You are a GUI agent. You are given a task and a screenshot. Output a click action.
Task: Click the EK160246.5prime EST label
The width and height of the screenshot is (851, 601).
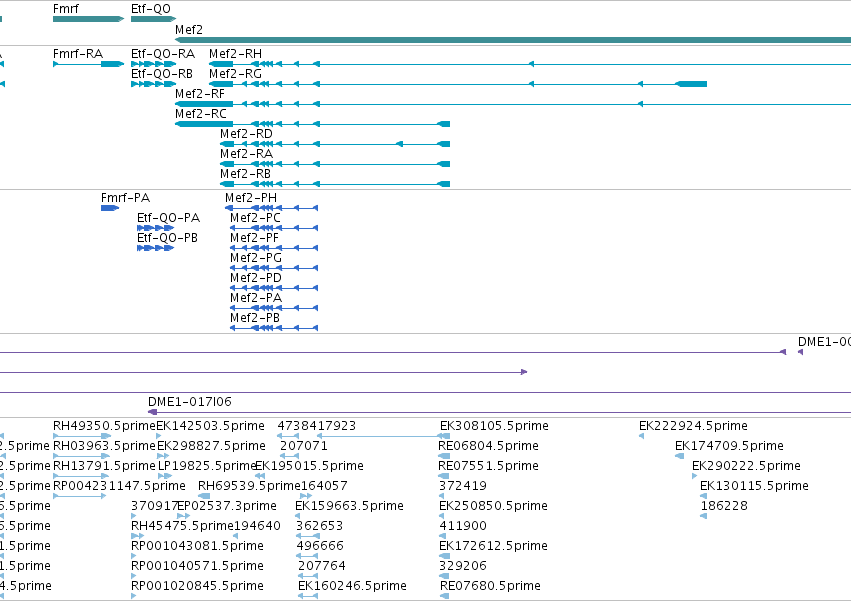click(352, 587)
